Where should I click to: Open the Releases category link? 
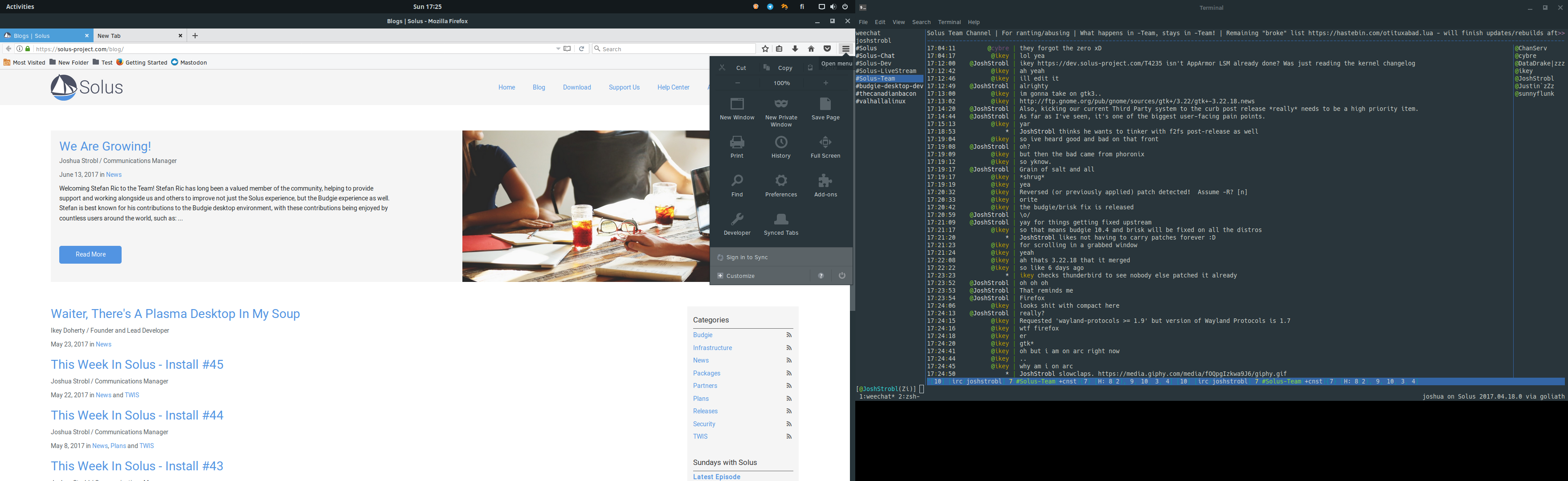[705, 411]
